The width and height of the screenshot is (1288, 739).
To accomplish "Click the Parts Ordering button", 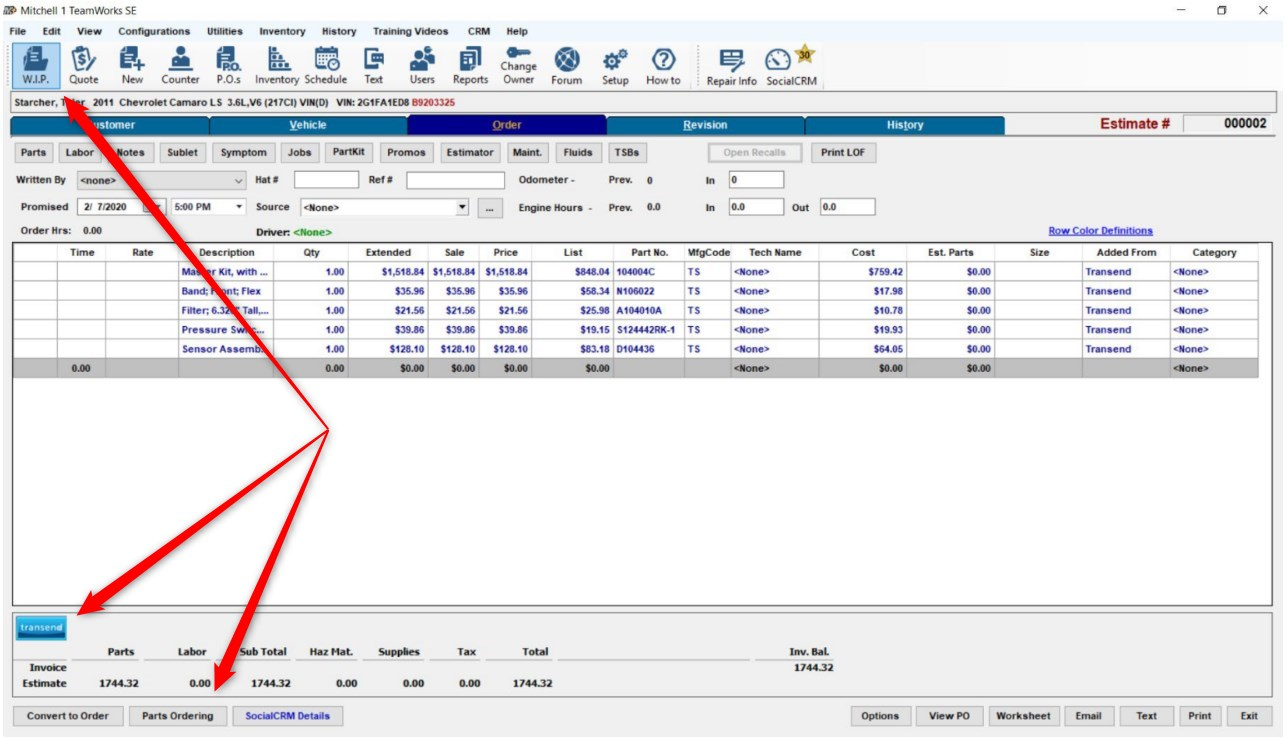I will (177, 716).
